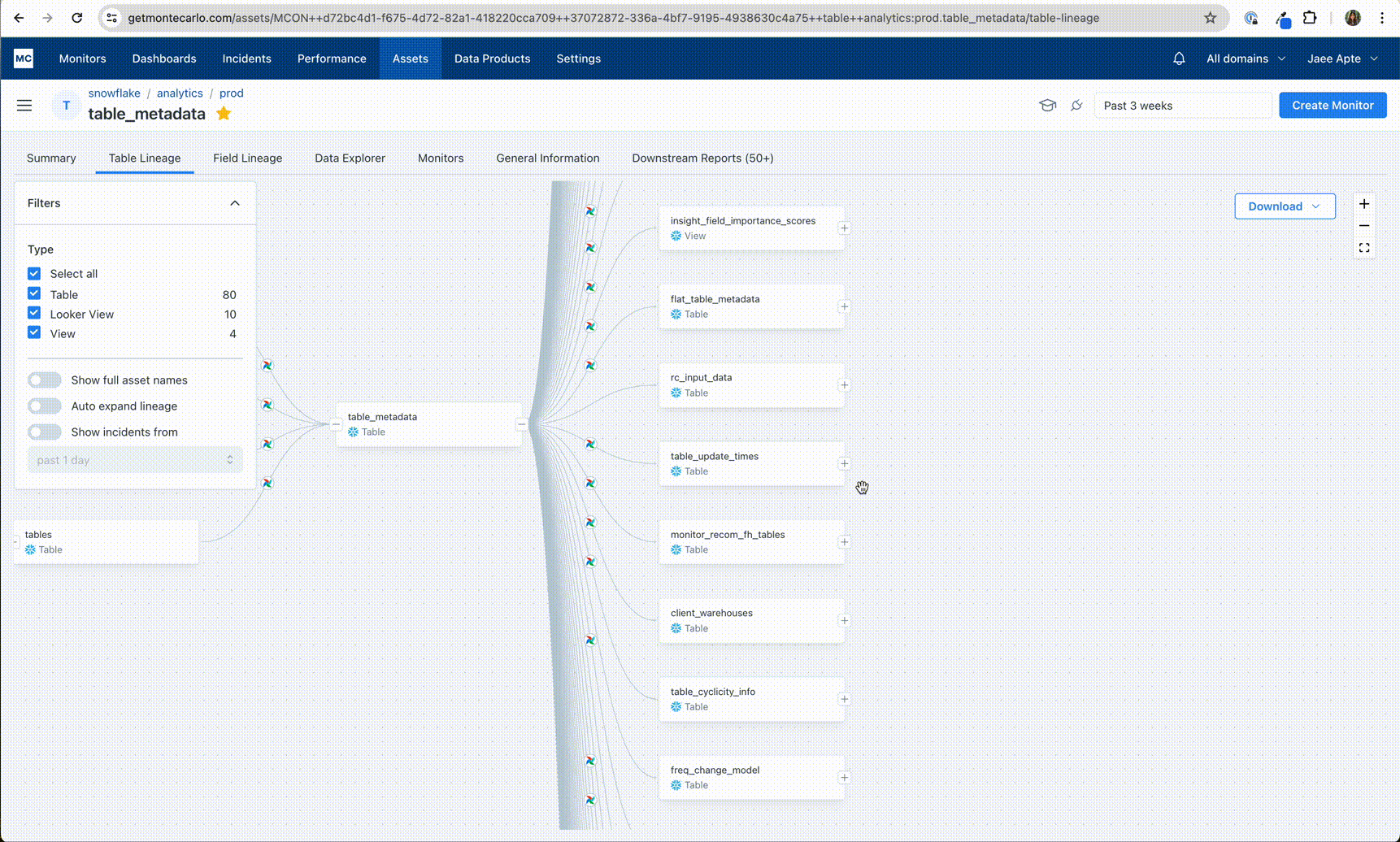Toggle the favorite star for table_metadata
The image size is (1400, 842).
tap(224, 114)
